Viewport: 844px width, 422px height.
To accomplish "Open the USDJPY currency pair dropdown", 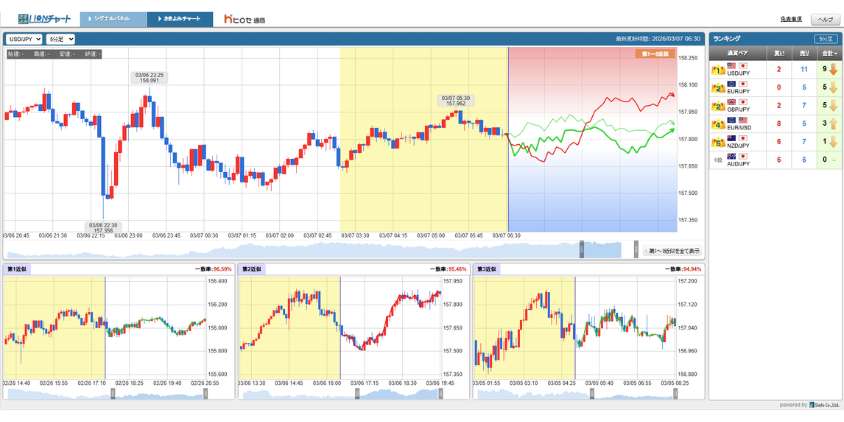I will coord(24,39).
